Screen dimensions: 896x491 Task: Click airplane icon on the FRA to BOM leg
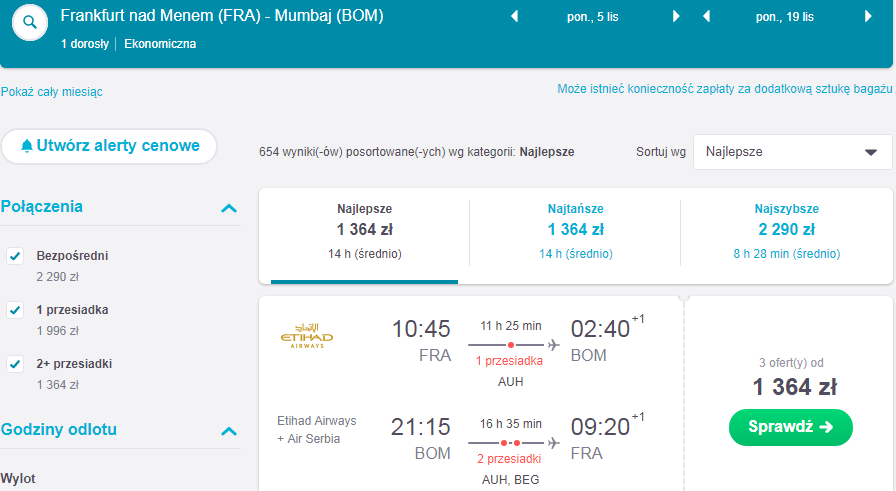click(x=553, y=345)
